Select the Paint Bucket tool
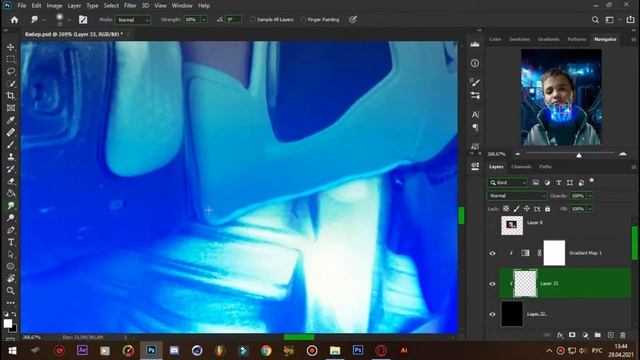The width and height of the screenshot is (640, 360). click(11, 193)
